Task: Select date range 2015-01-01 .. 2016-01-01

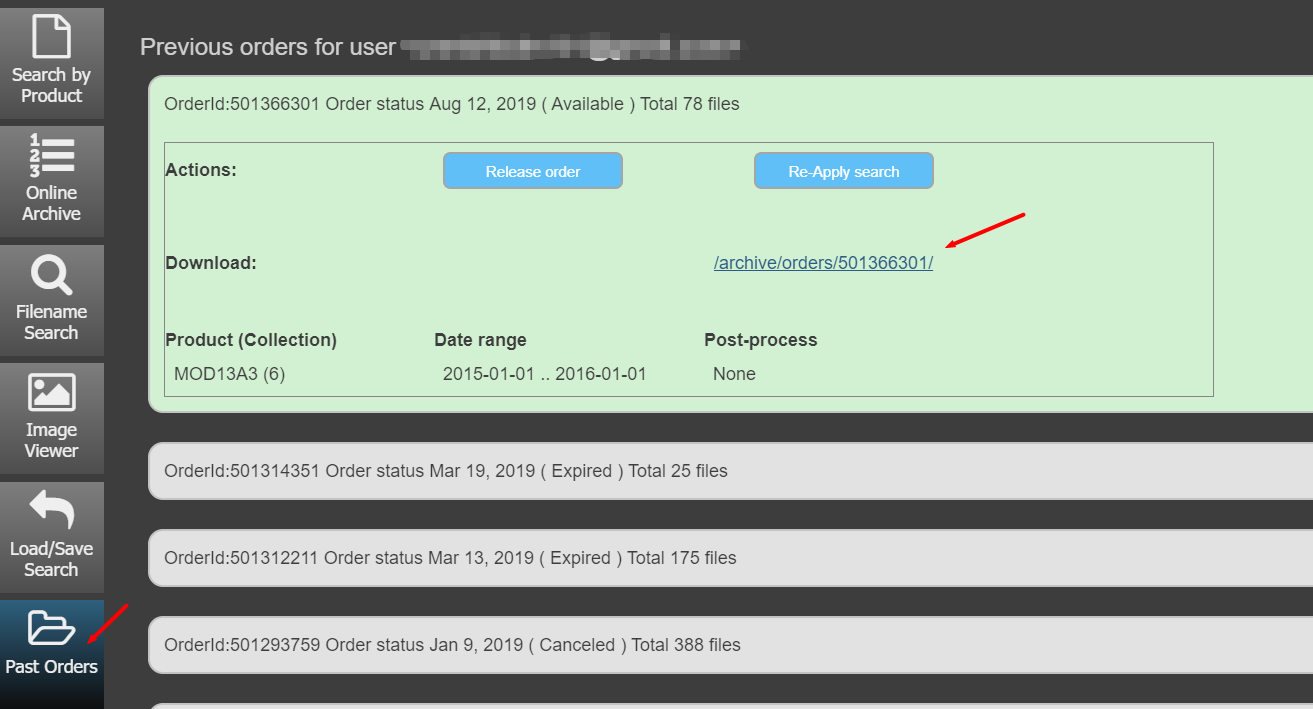Action: pyautogui.click(x=545, y=374)
